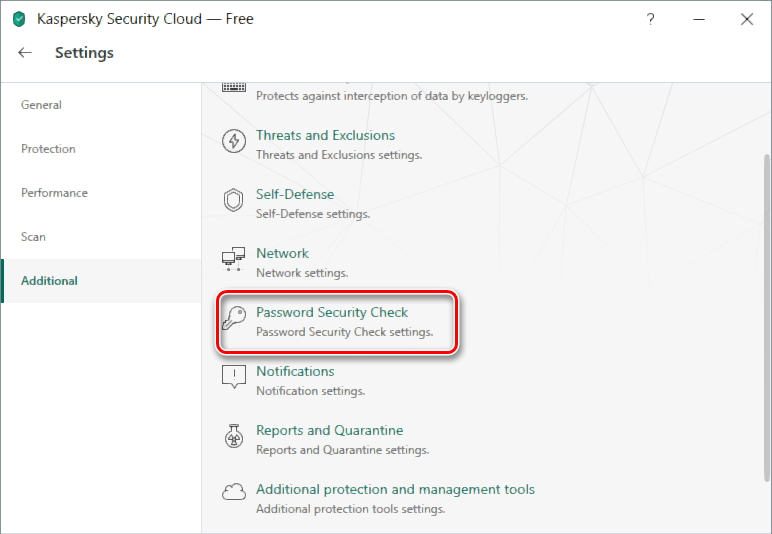The height and width of the screenshot is (534, 772).
Task: Click the biohazard Reports and Quarantine icon
Action: 233,436
